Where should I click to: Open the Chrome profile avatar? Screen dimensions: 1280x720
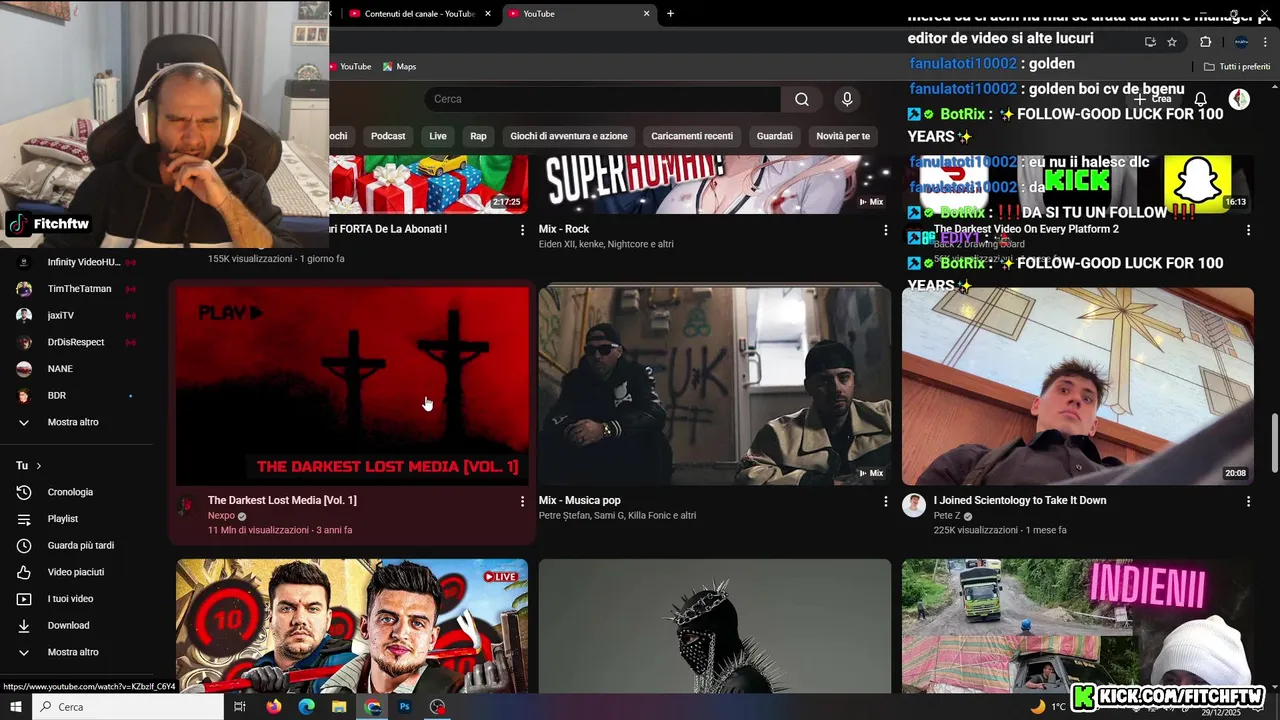[x=1241, y=42]
